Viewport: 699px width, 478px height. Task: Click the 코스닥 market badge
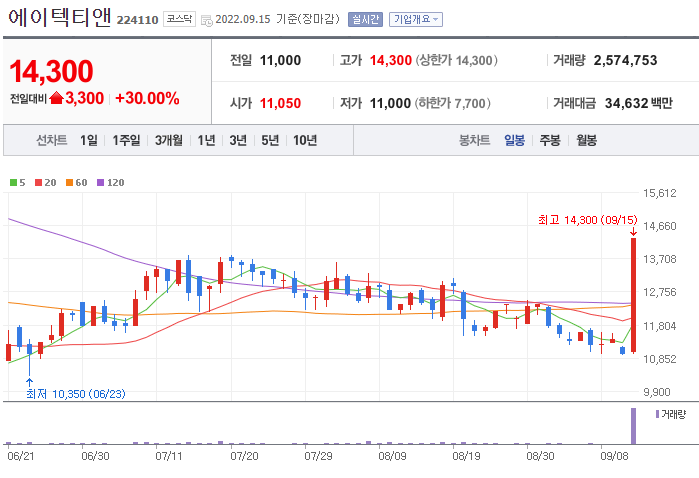click(x=179, y=19)
